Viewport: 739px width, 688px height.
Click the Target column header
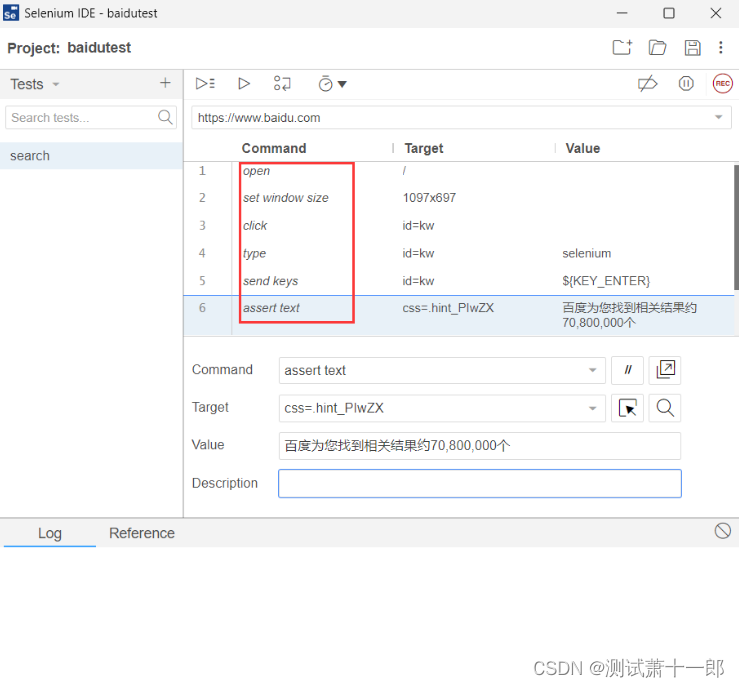[424, 148]
